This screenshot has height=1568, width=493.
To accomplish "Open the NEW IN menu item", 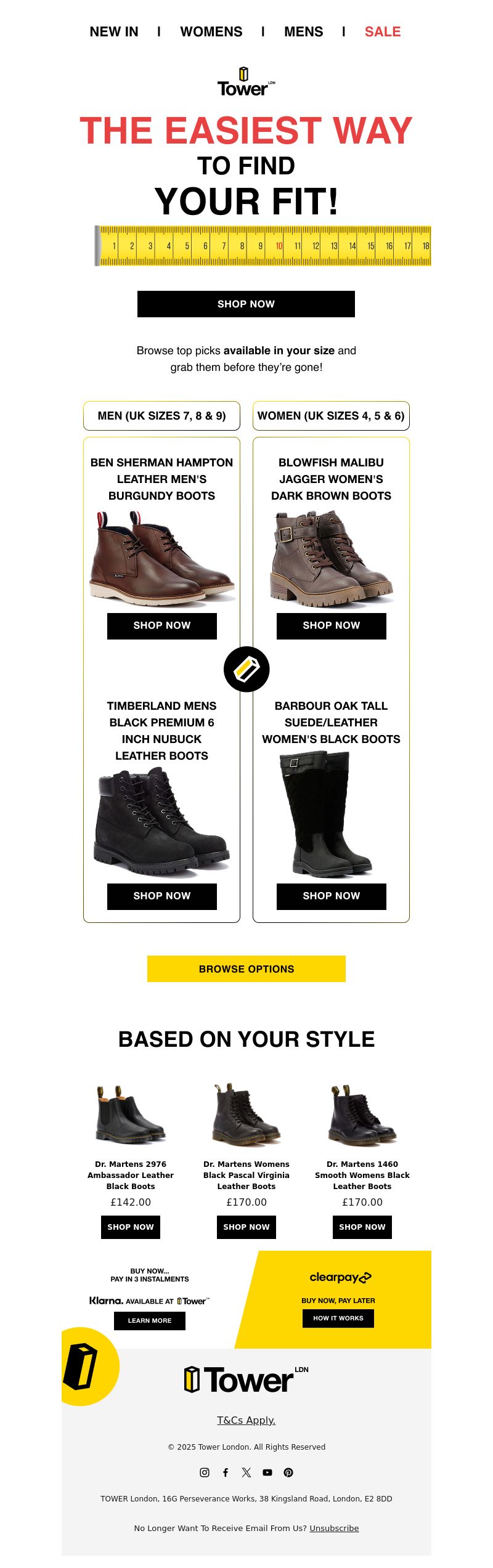I will point(114,31).
